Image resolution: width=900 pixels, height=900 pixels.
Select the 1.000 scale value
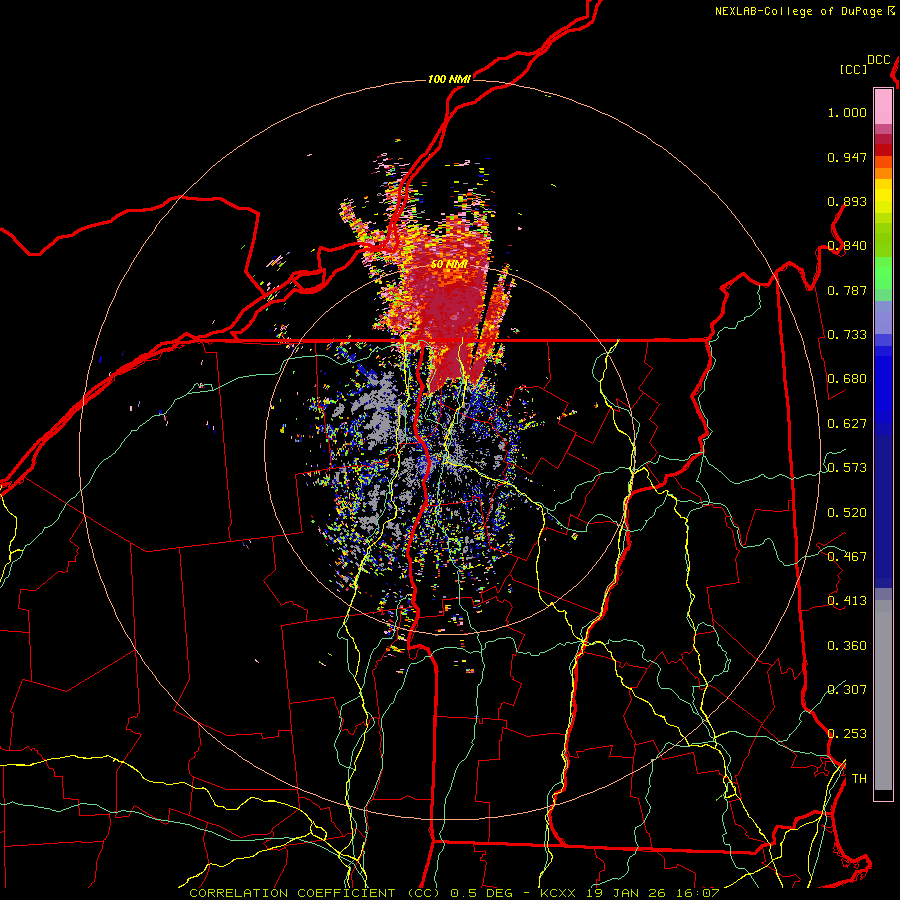point(847,112)
